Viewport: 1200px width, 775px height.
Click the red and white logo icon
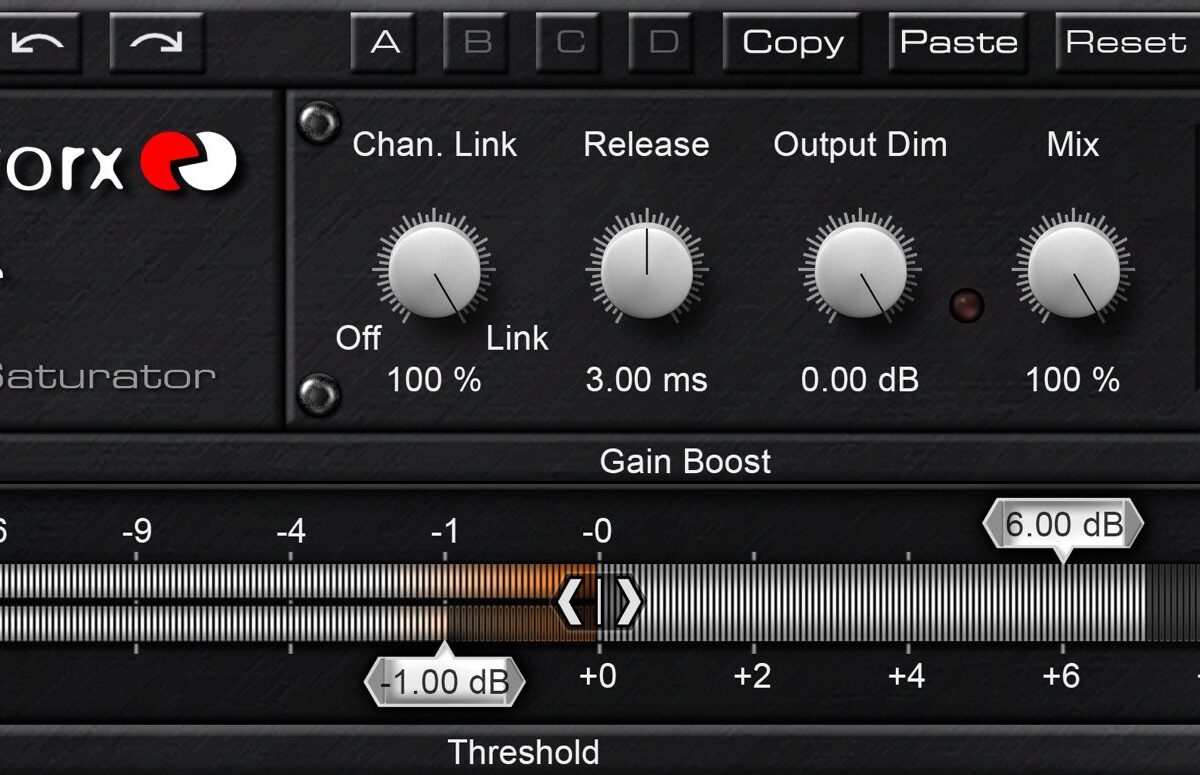[188, 162]
